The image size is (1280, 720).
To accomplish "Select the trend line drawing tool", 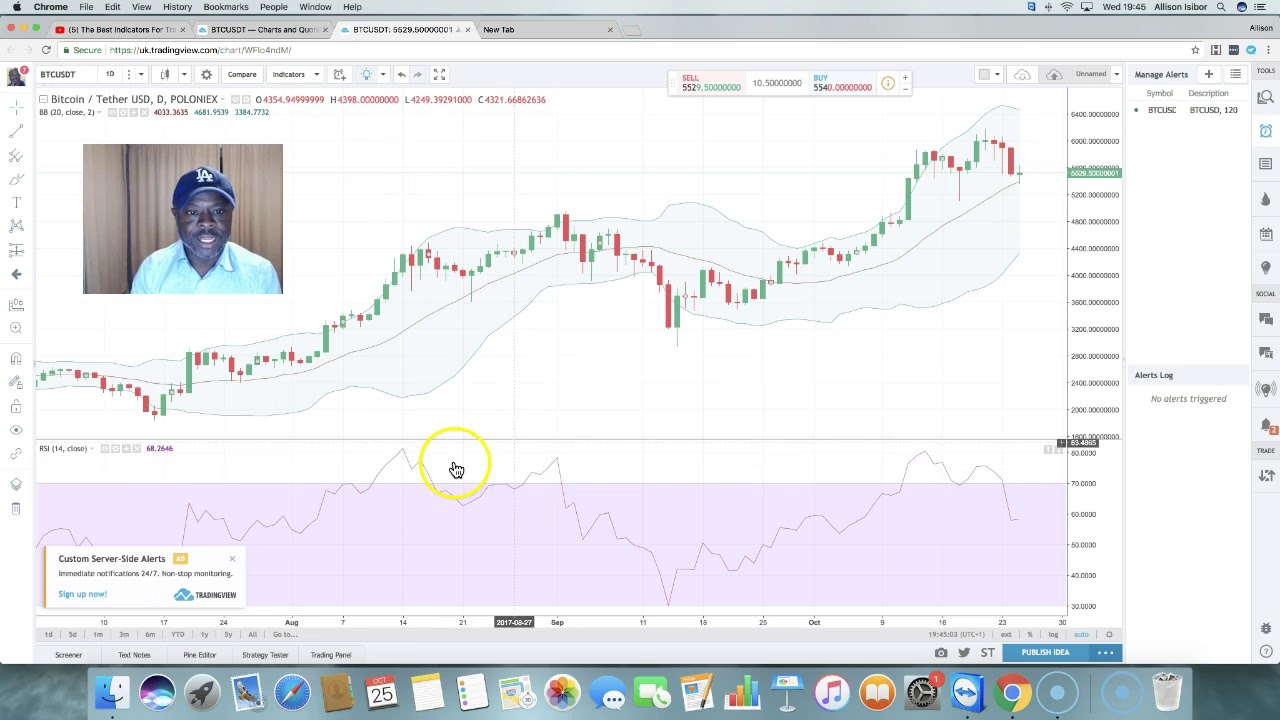I will coord(16,131).
